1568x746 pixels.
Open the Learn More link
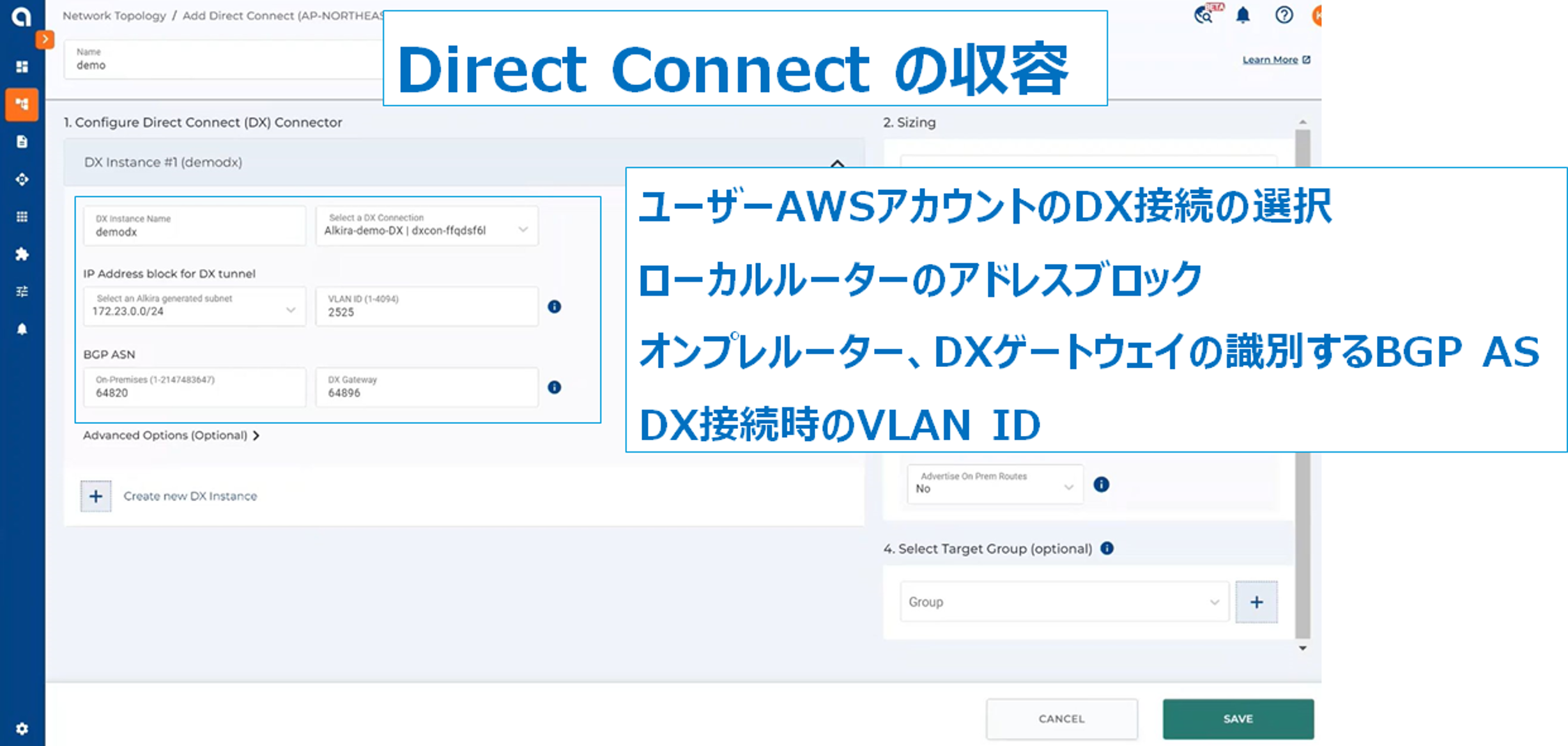[x=1276, y=59]
